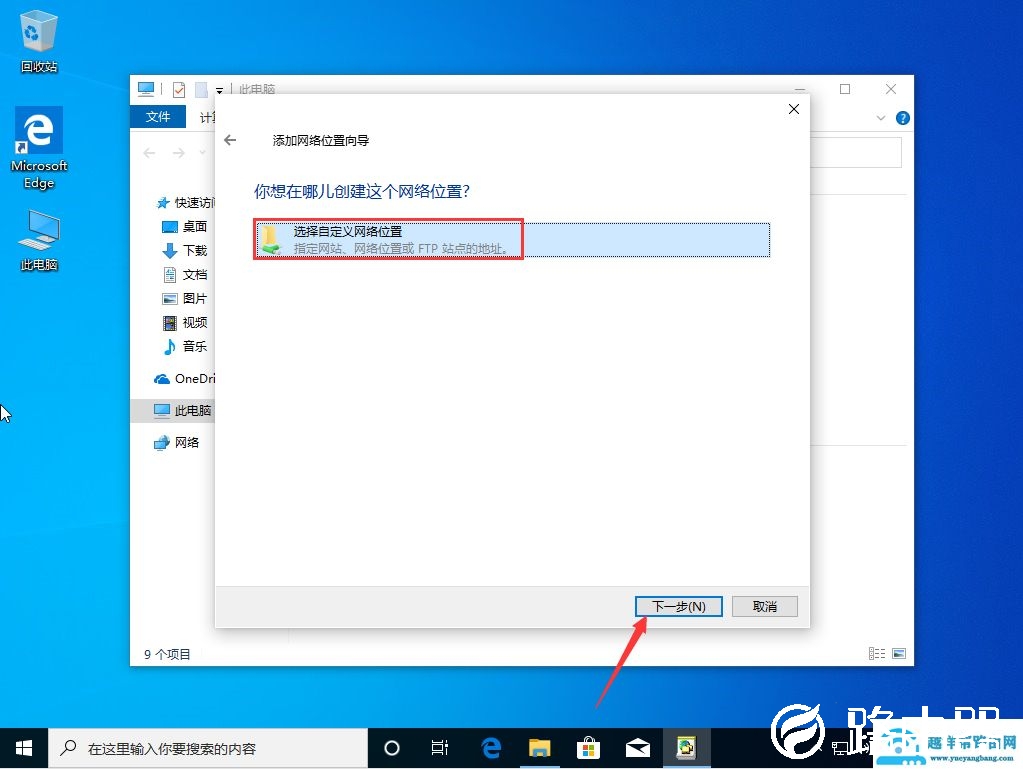Switch Explorer to details view icon
Image resolution: width=1023 pixels, height=769 pixels.
[877, 654]
